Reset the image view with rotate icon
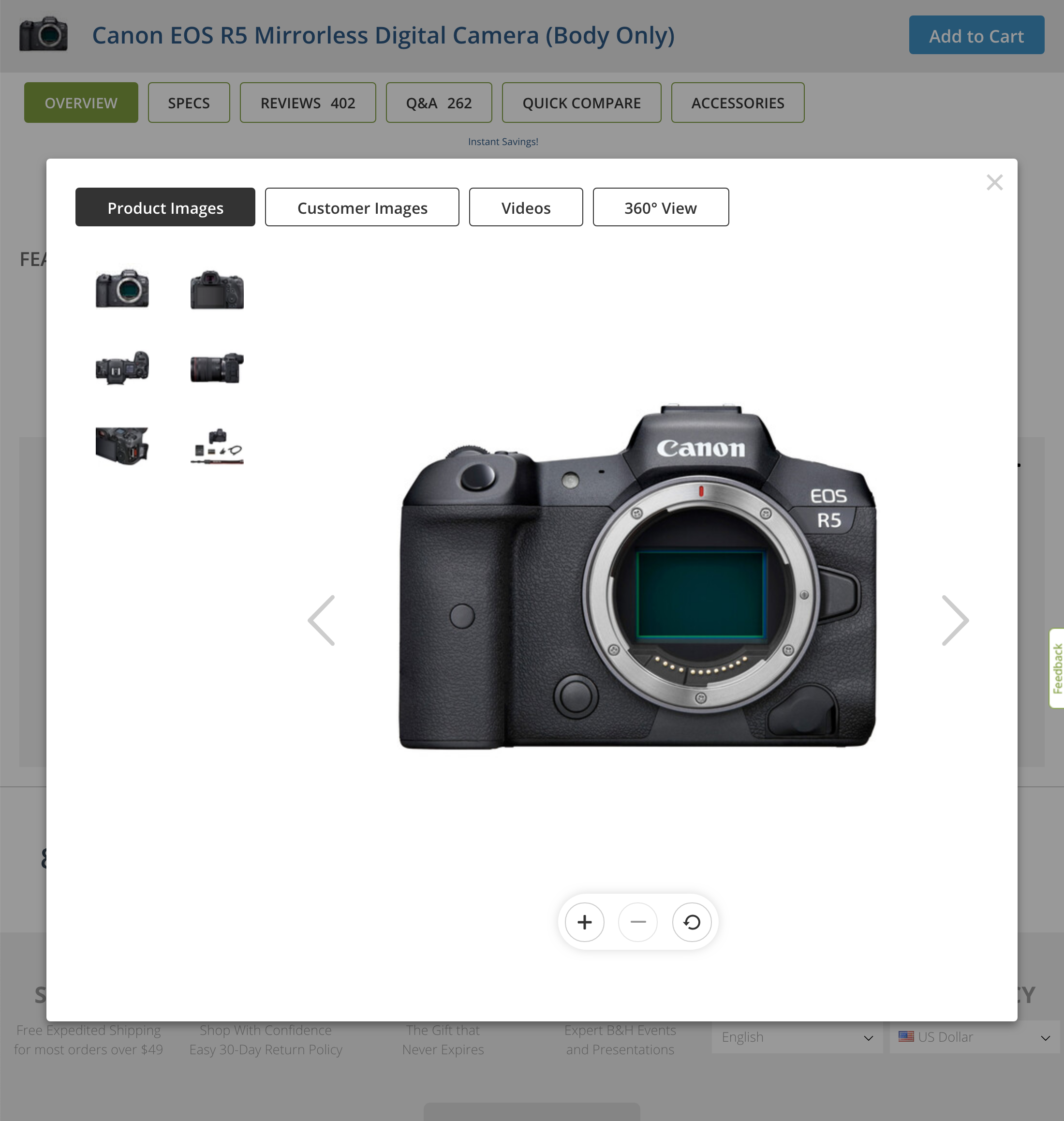Screen dimensions: 1064x1121 (692, 923)
